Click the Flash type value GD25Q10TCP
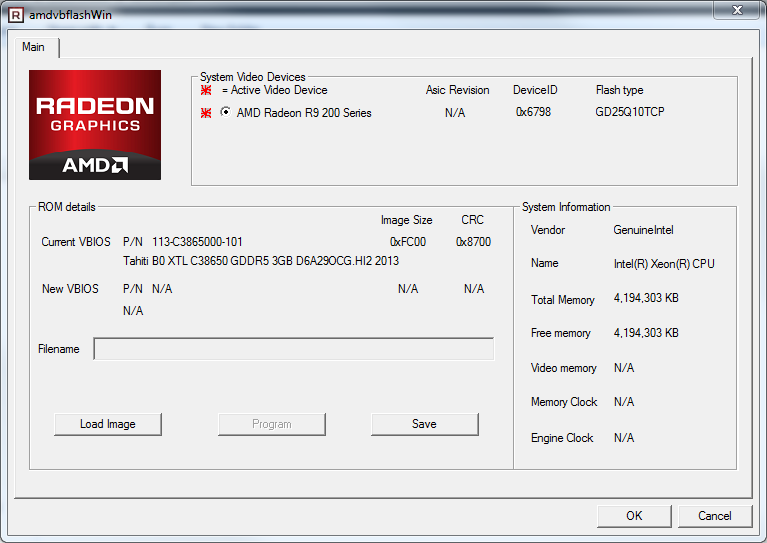Screen dimensions: 767x543 tap(630, 112)
